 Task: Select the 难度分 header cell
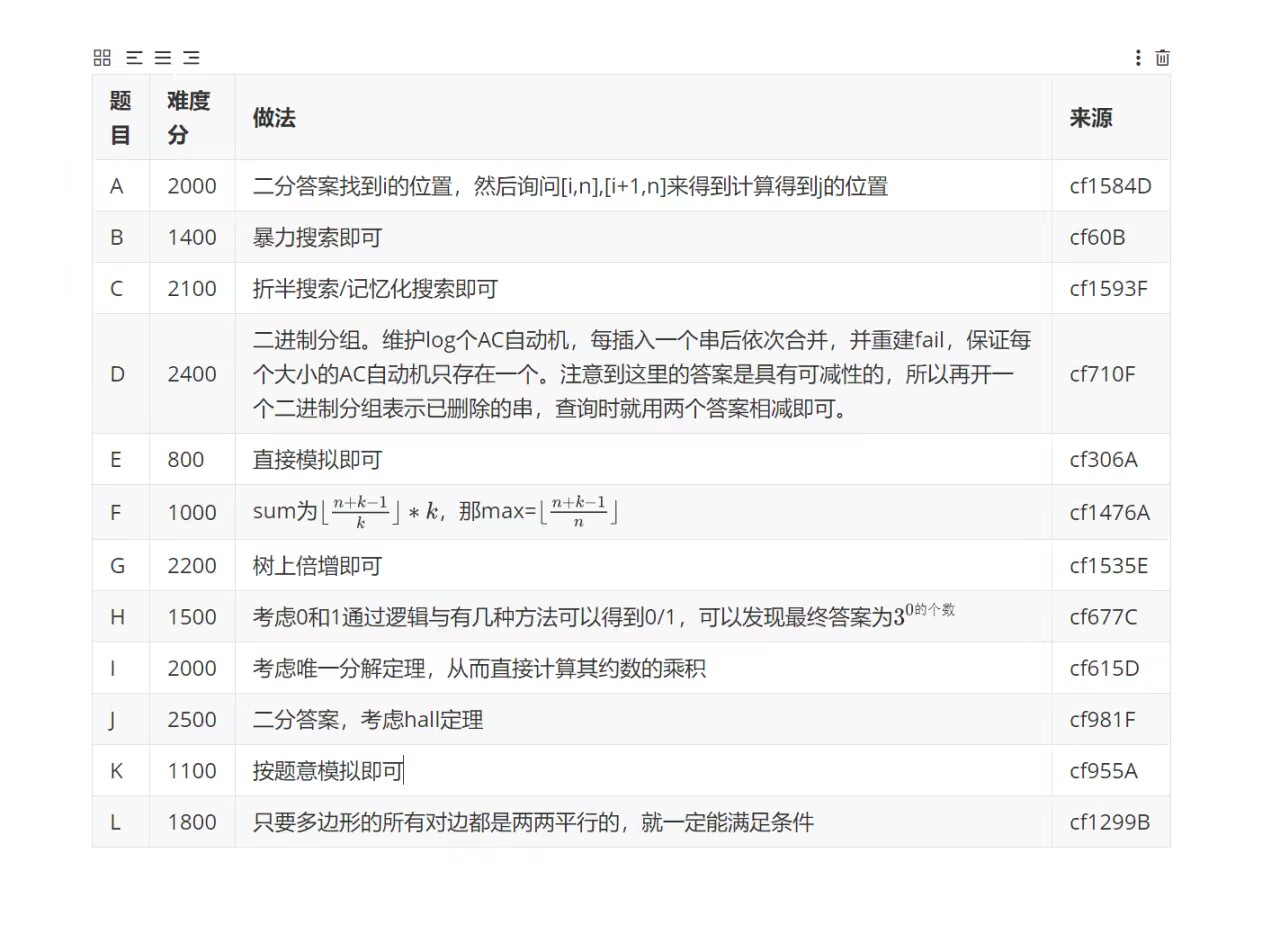point(192,117)
